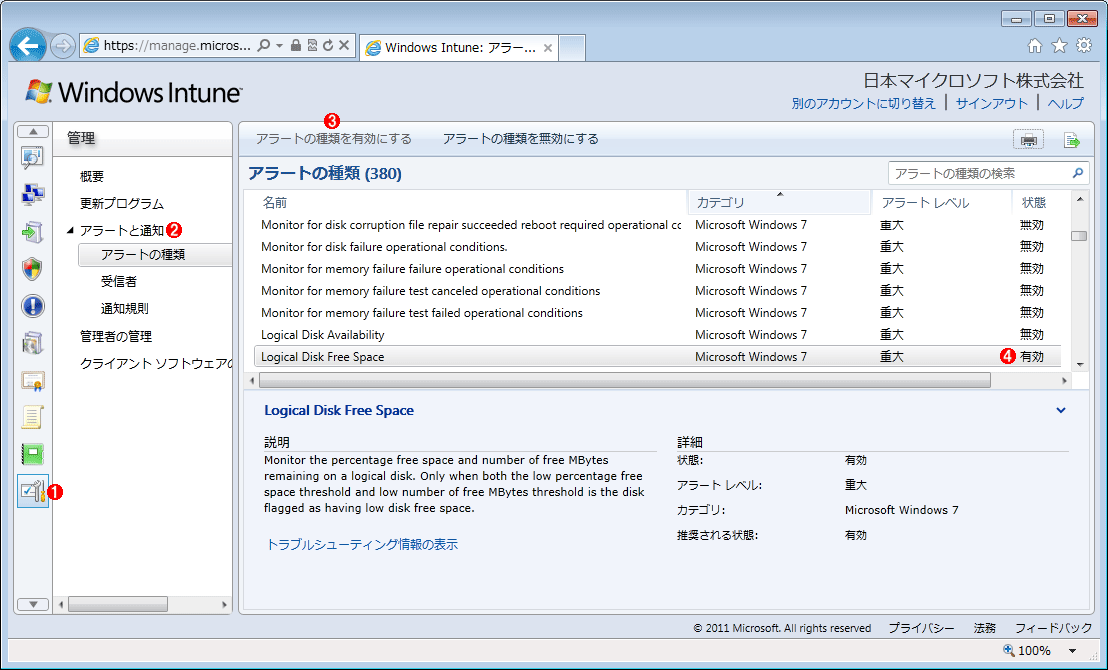This screenshot has height=670, width=1108.
Task: Open the Alerts exclamation workspace icon
Action: 33,306
